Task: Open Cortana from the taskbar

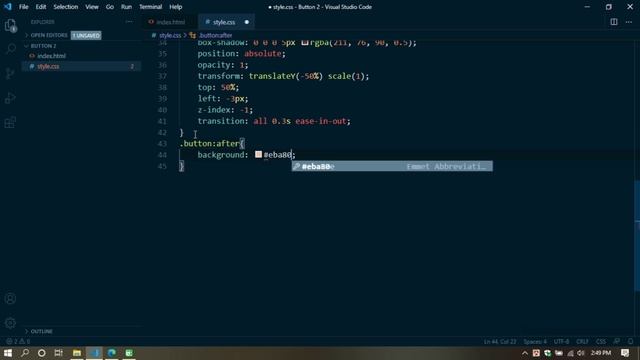Action: tap(42, 353)
